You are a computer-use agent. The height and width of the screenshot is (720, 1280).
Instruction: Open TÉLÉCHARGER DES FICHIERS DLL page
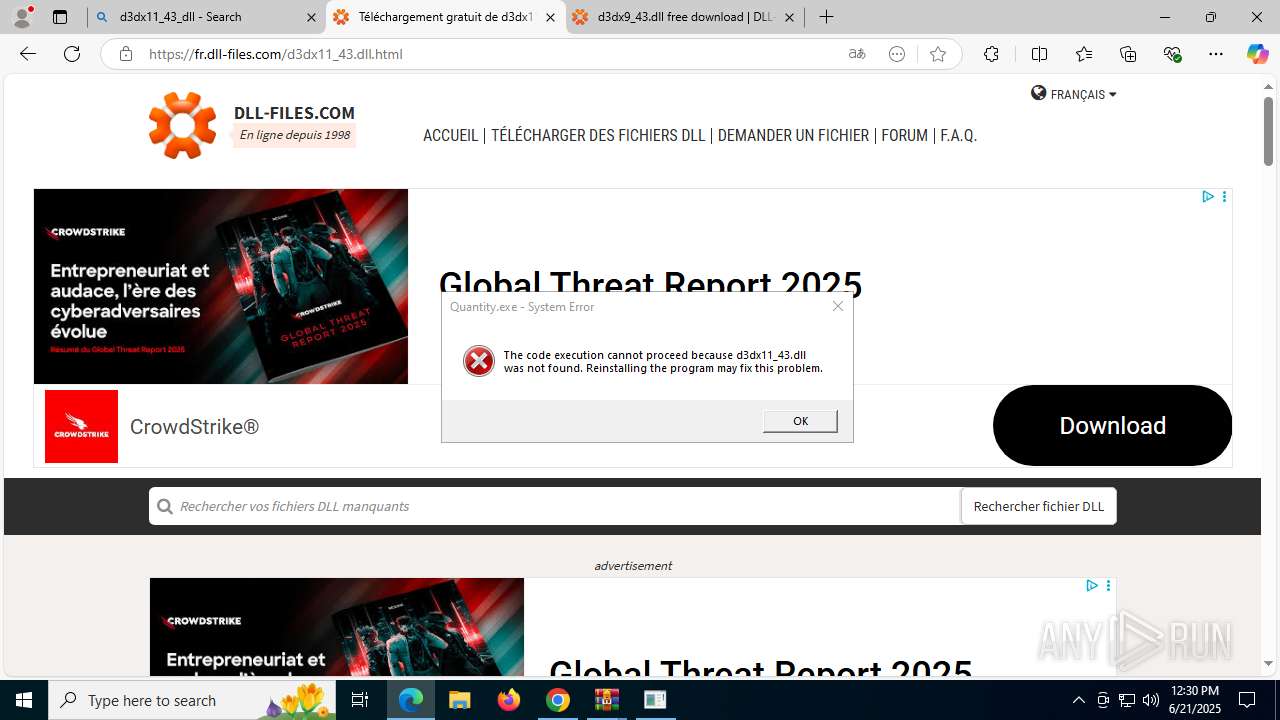click(598, 135)
